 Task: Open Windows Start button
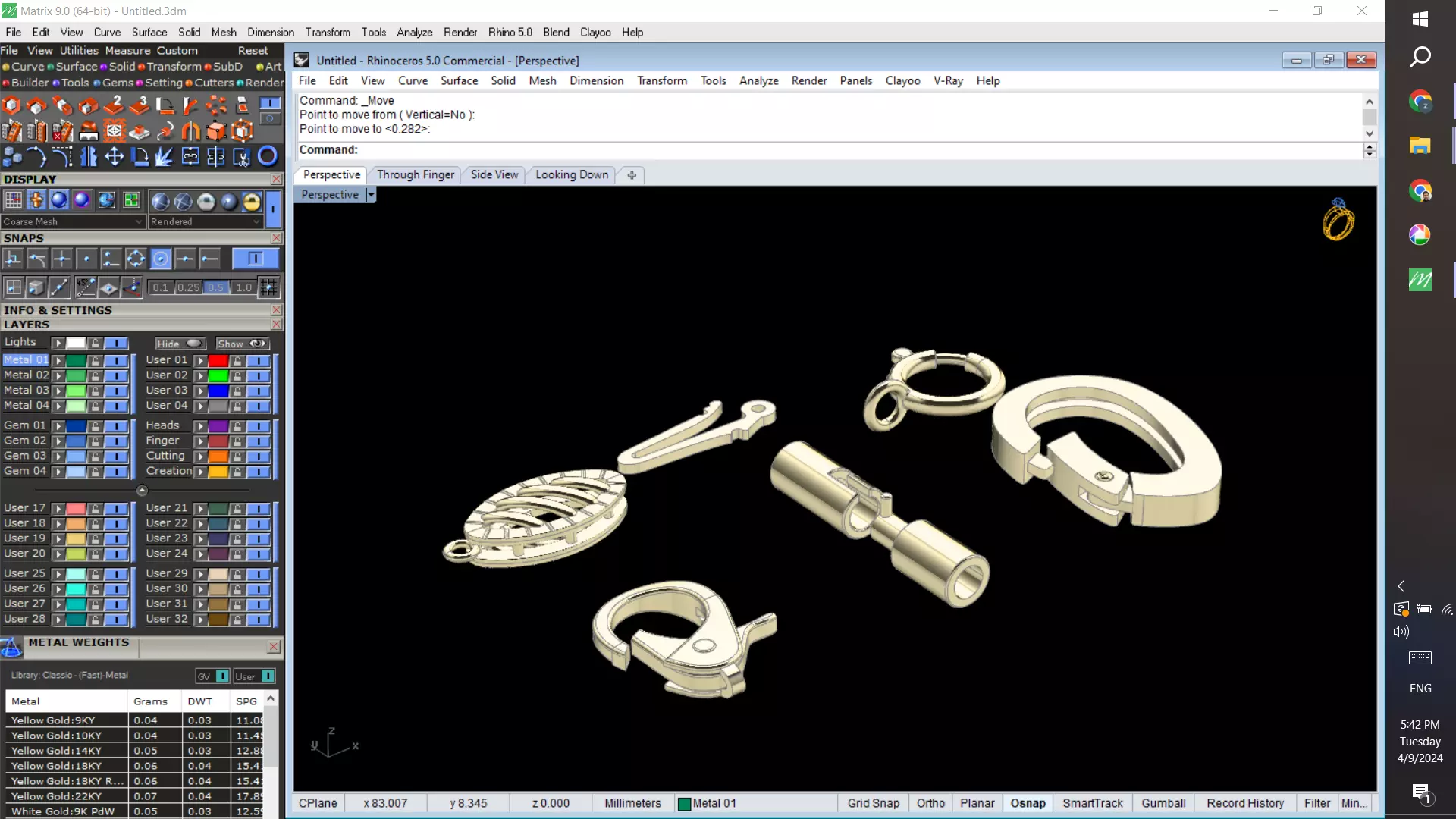pos(1420,19)
